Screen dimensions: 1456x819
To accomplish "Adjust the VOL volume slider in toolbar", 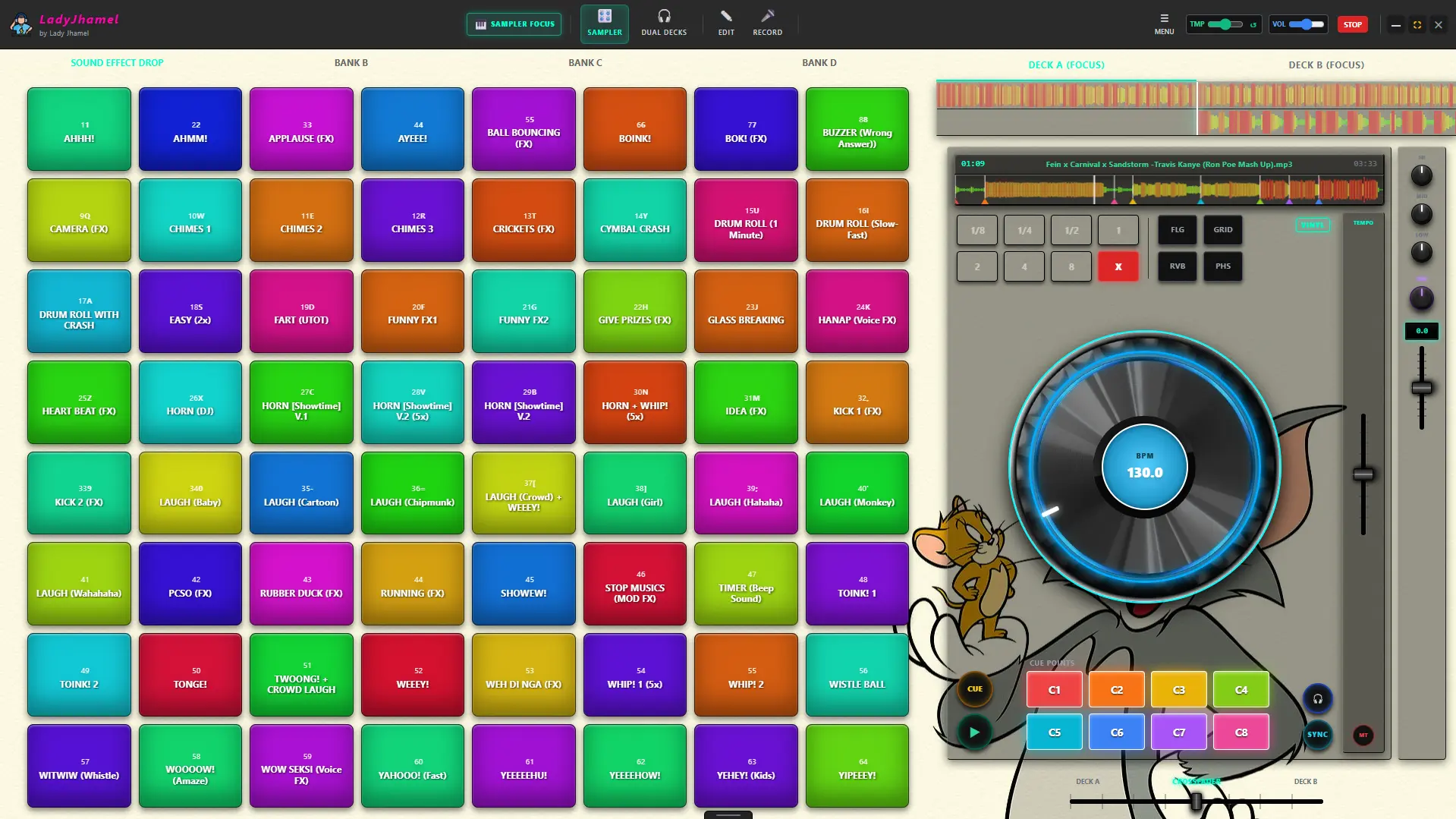I will pos(1307,24).
